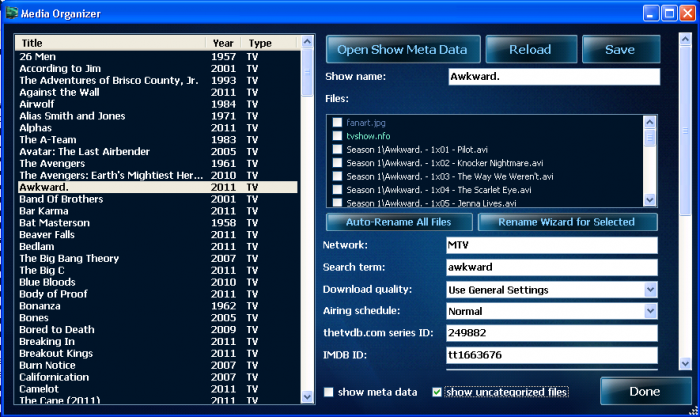This screenshot has height=417, width=700.
Task: Sort the list by Title column
Action: pyautogui.click(x=110, y=43)
